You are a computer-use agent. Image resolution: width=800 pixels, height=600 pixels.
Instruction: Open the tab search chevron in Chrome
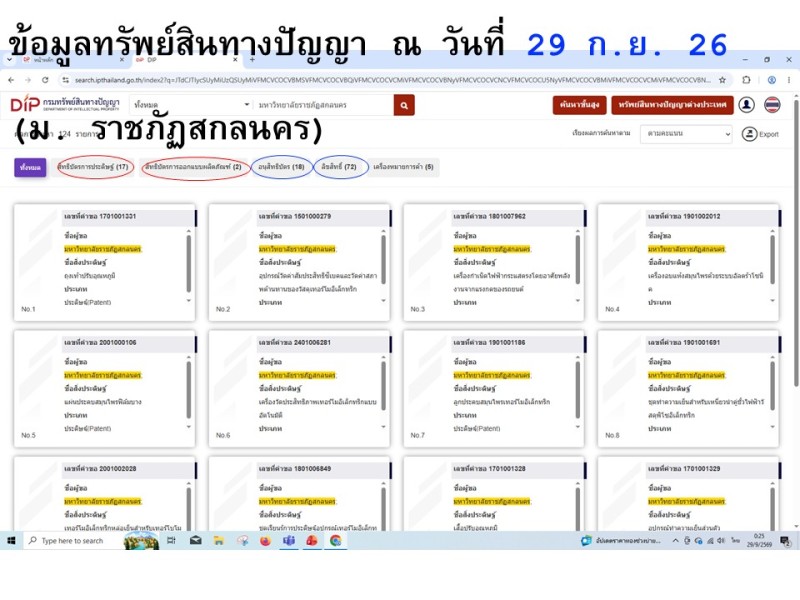(x=9, y=60)
